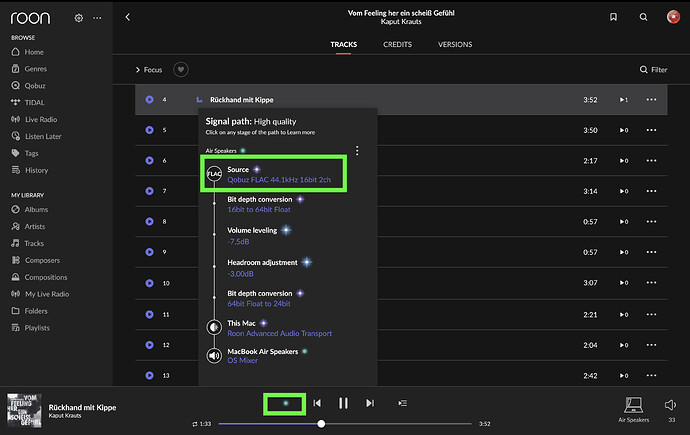Image resolution: width=690 pixels, height=435 pixels.
Task: Open the signal path three-dot menu
Action: 357,151
